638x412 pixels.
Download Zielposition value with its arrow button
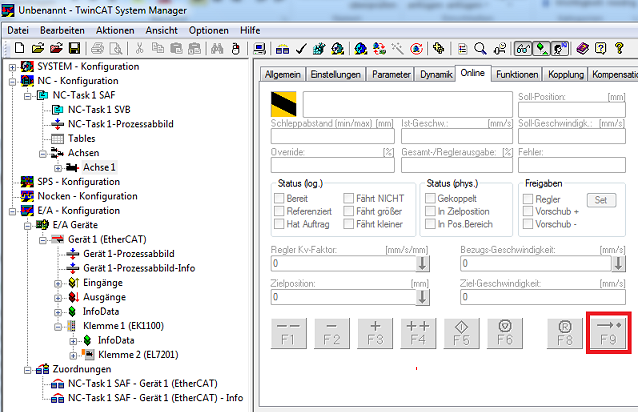(x=422, y=297)
